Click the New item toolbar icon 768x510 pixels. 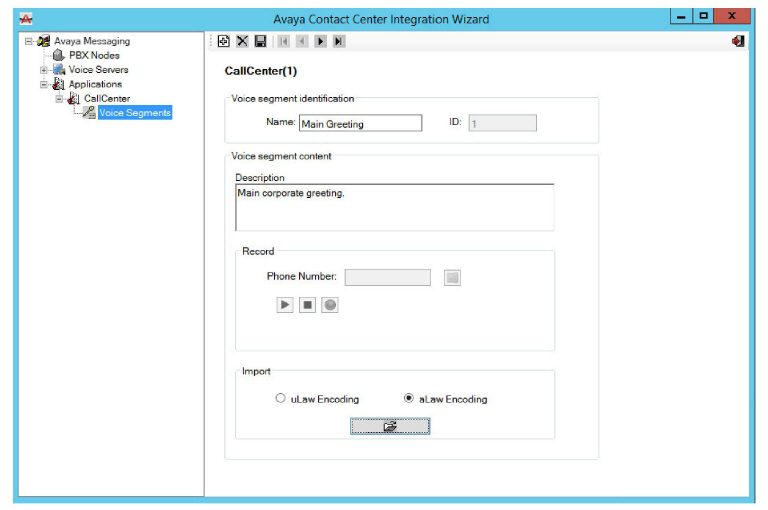[223, 41]
